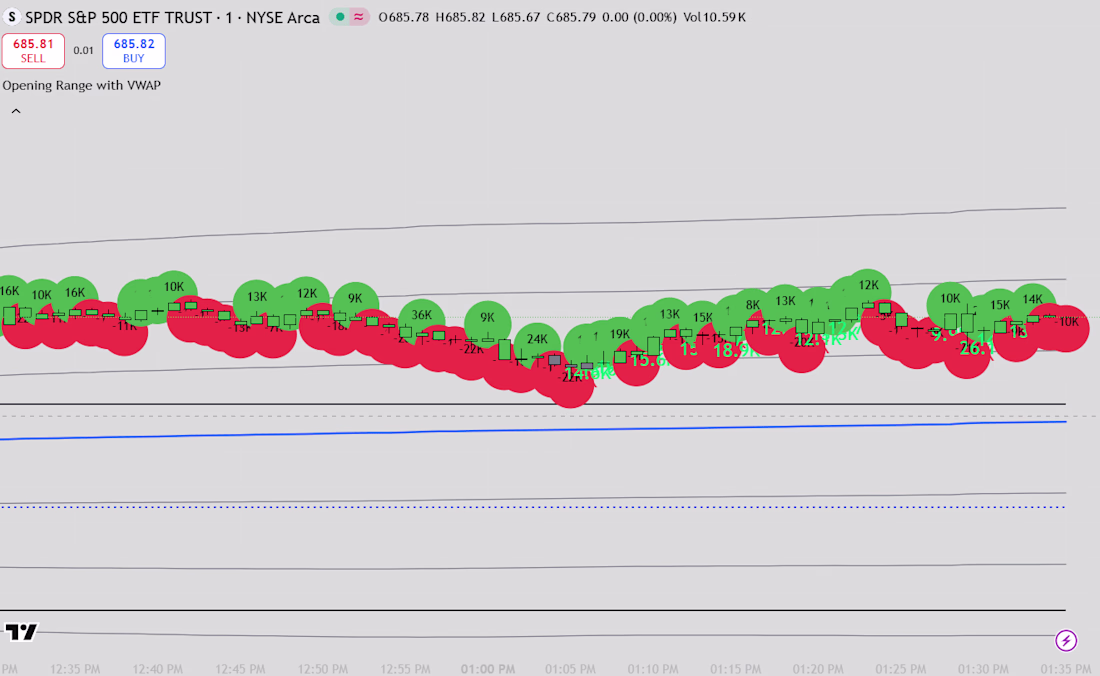
Task: Click the 01:00 PM time axis label
Action: [x=488, y=669]
